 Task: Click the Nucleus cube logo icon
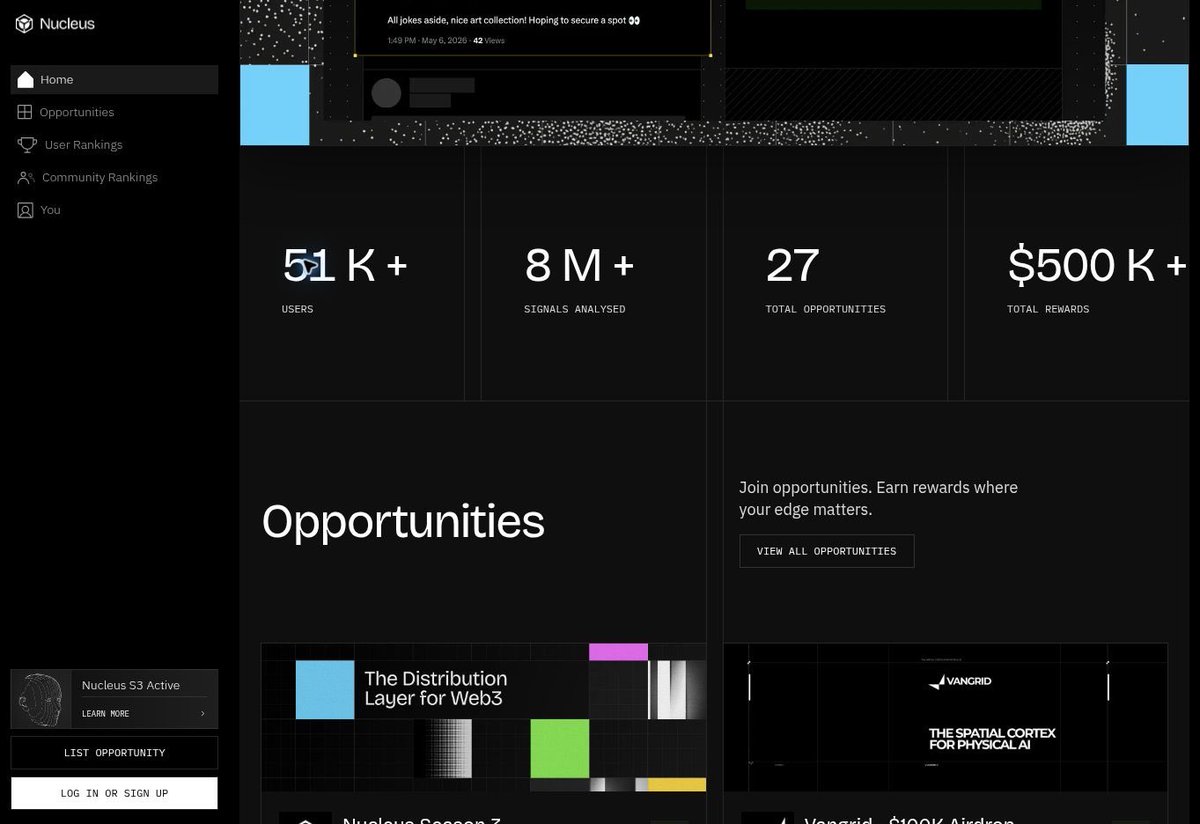24,23
